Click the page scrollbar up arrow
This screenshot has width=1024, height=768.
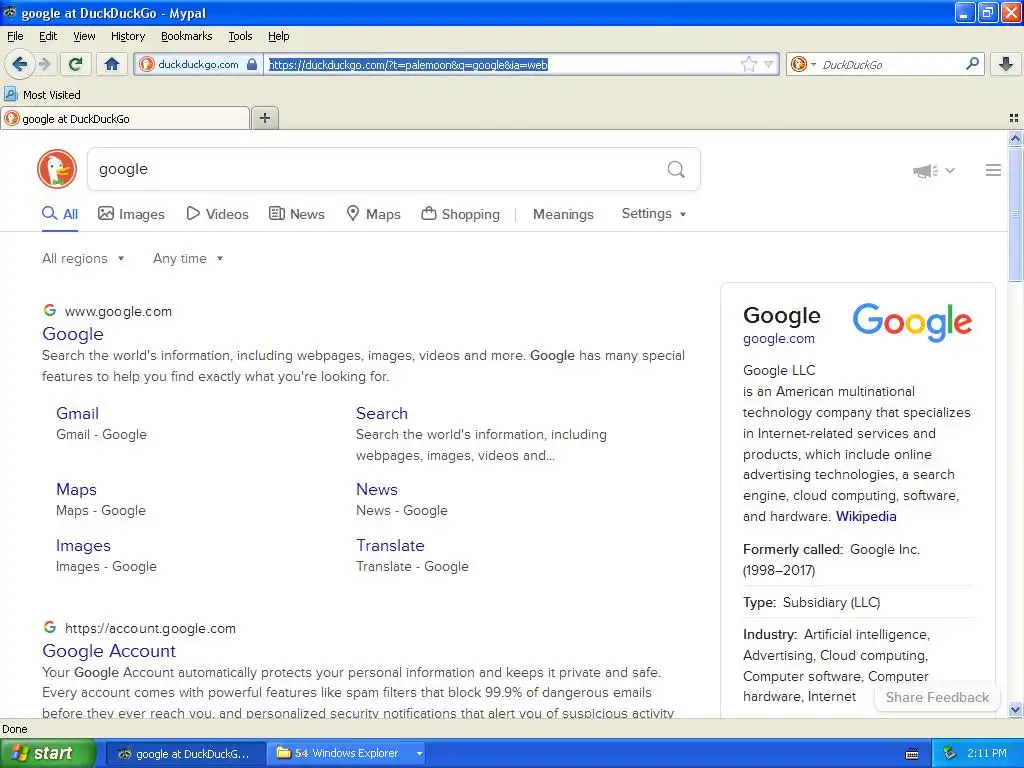[x=1015, y=138]
